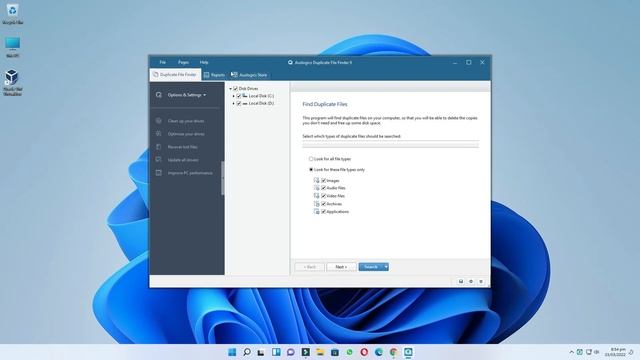Uncheck the Images file type
640x360 pixels.
pos(323,180)
